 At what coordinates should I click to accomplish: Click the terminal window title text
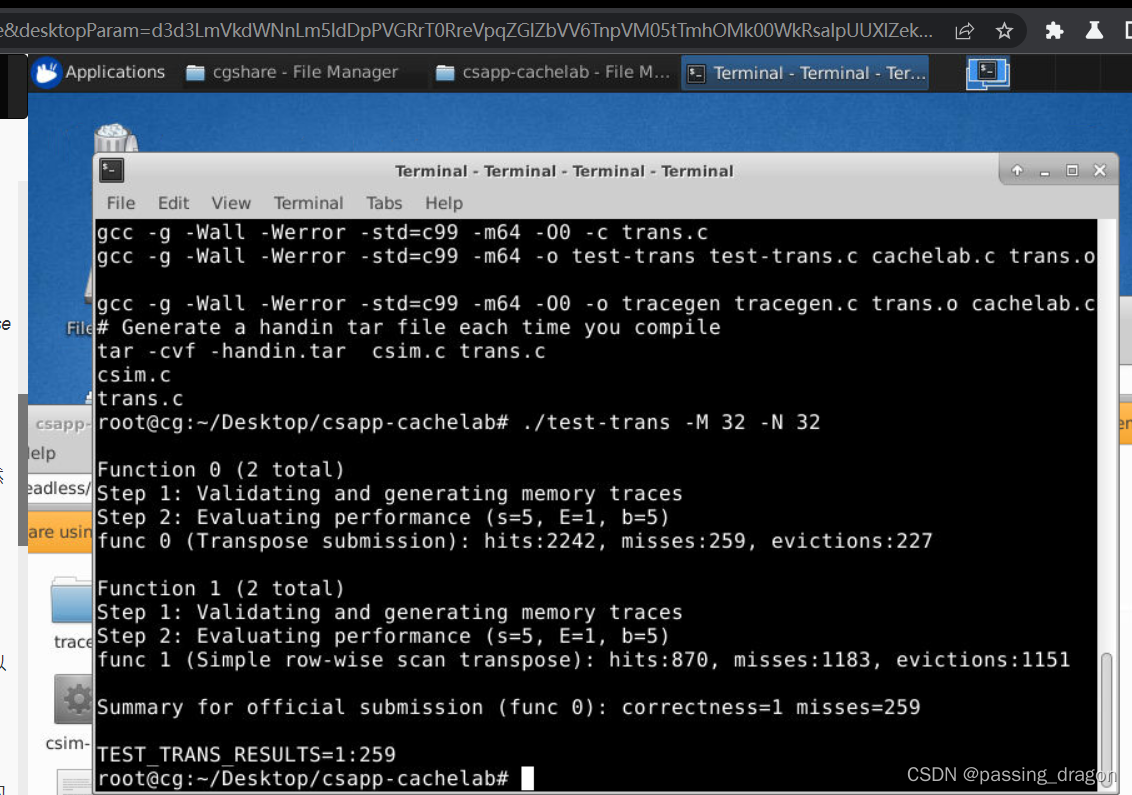click(x=564, y=171)
